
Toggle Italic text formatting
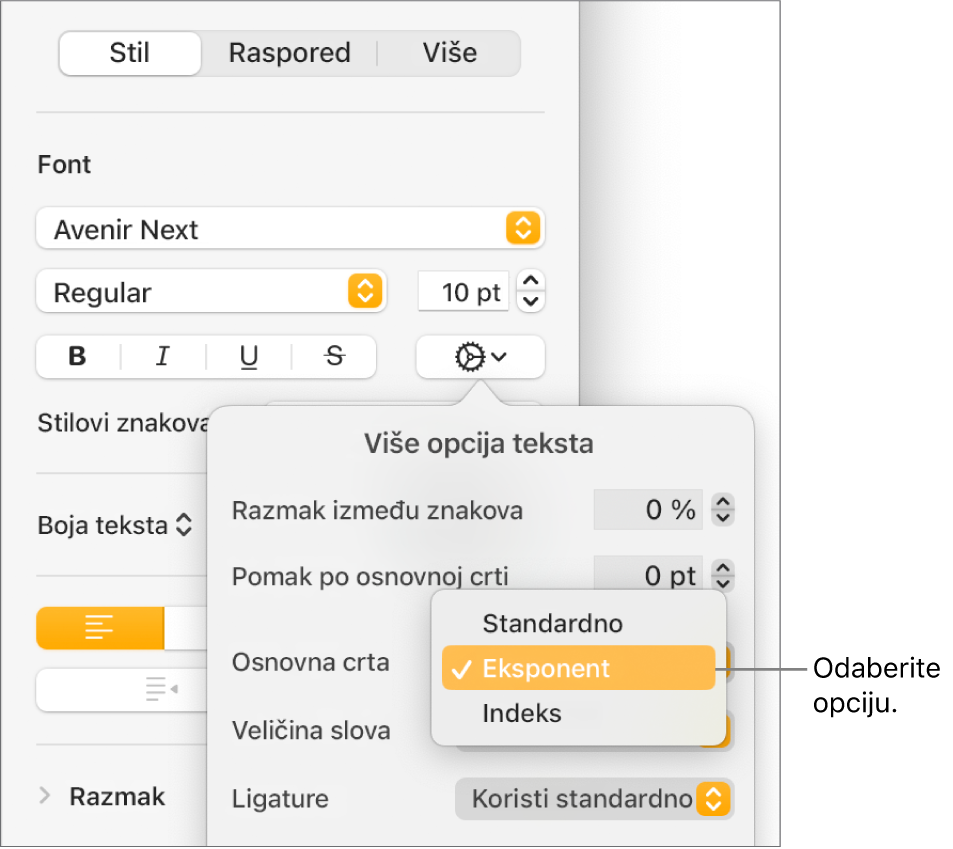tap(163, 357)
